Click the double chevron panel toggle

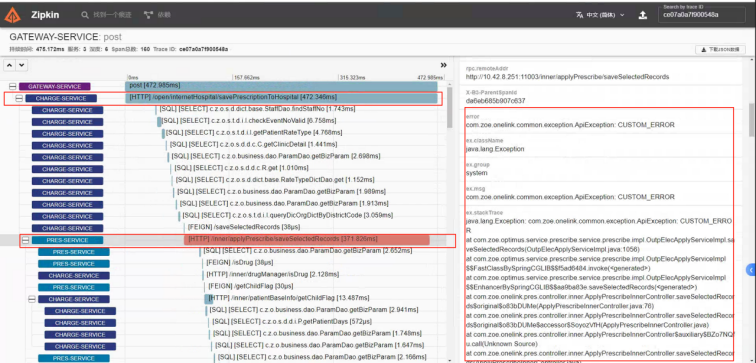pos(444,65)
